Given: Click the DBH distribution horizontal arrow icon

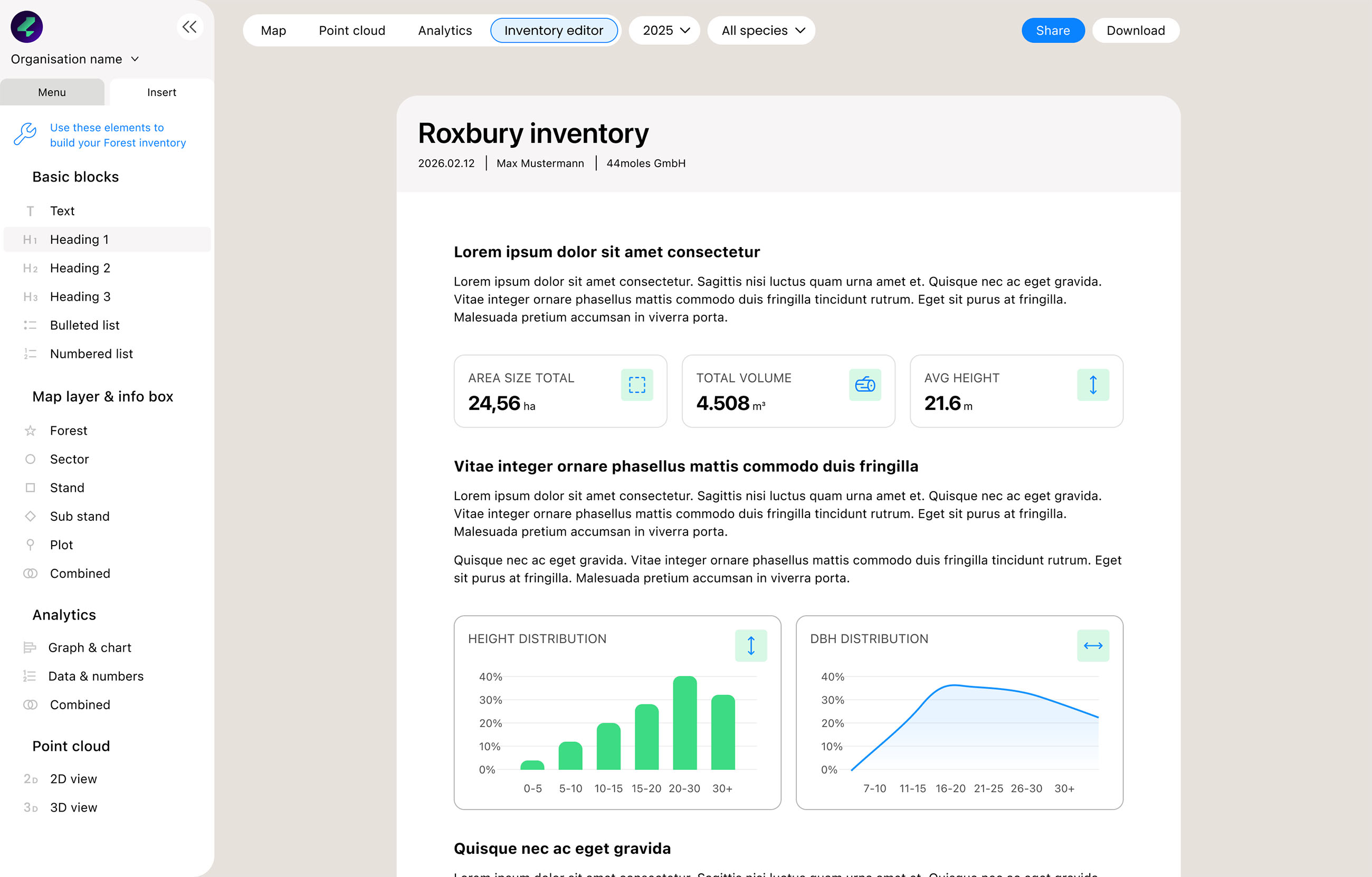Looking at the screenshot, I should (1092, 646).
